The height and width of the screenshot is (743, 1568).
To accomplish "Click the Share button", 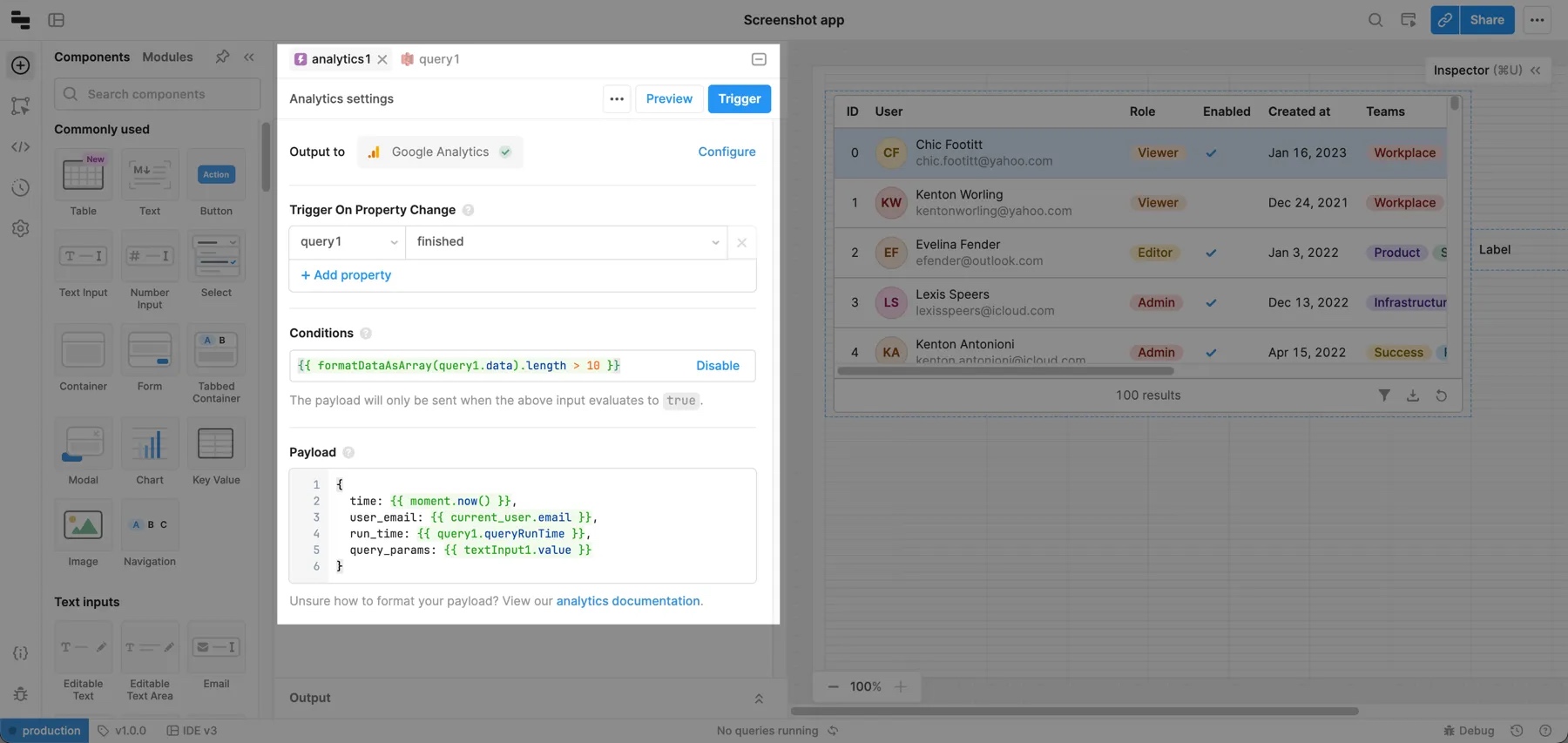I will click(1487, 20).
